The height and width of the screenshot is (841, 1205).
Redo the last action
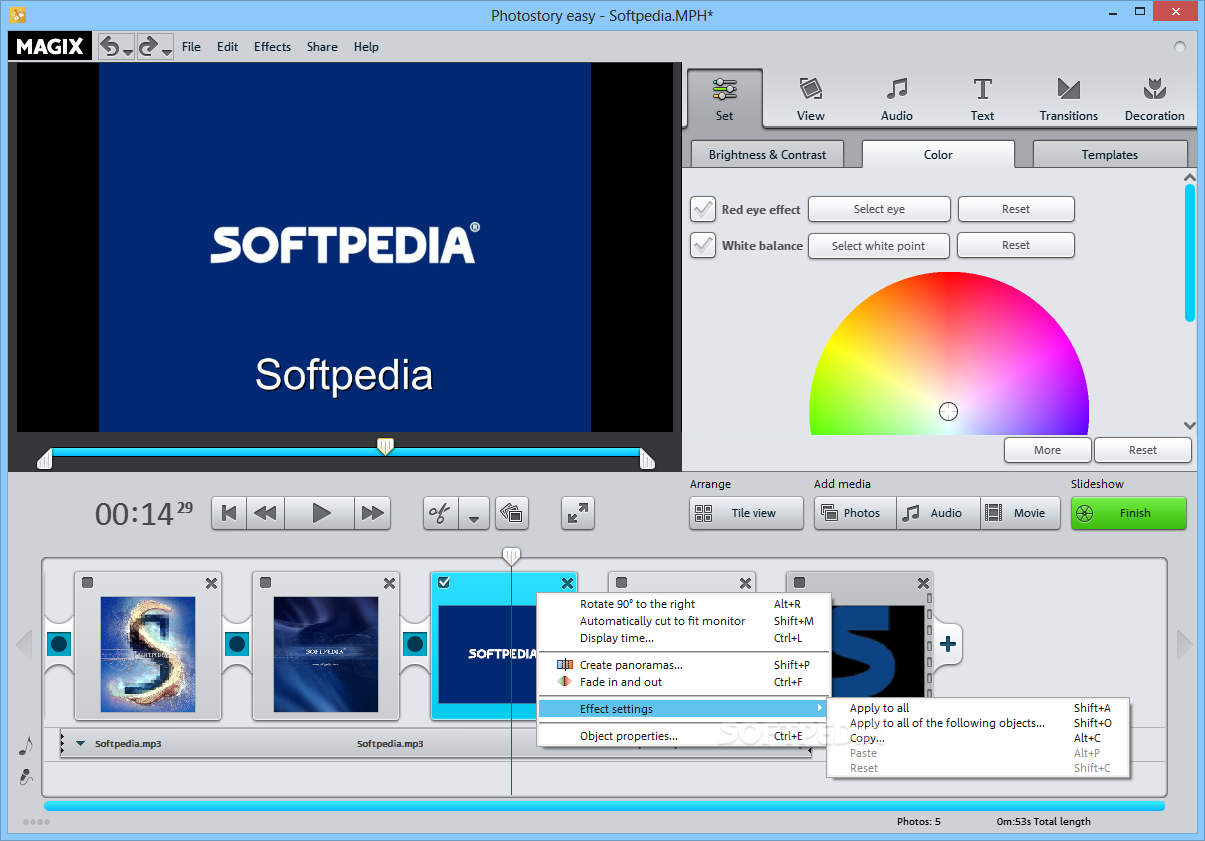(148, 46)
